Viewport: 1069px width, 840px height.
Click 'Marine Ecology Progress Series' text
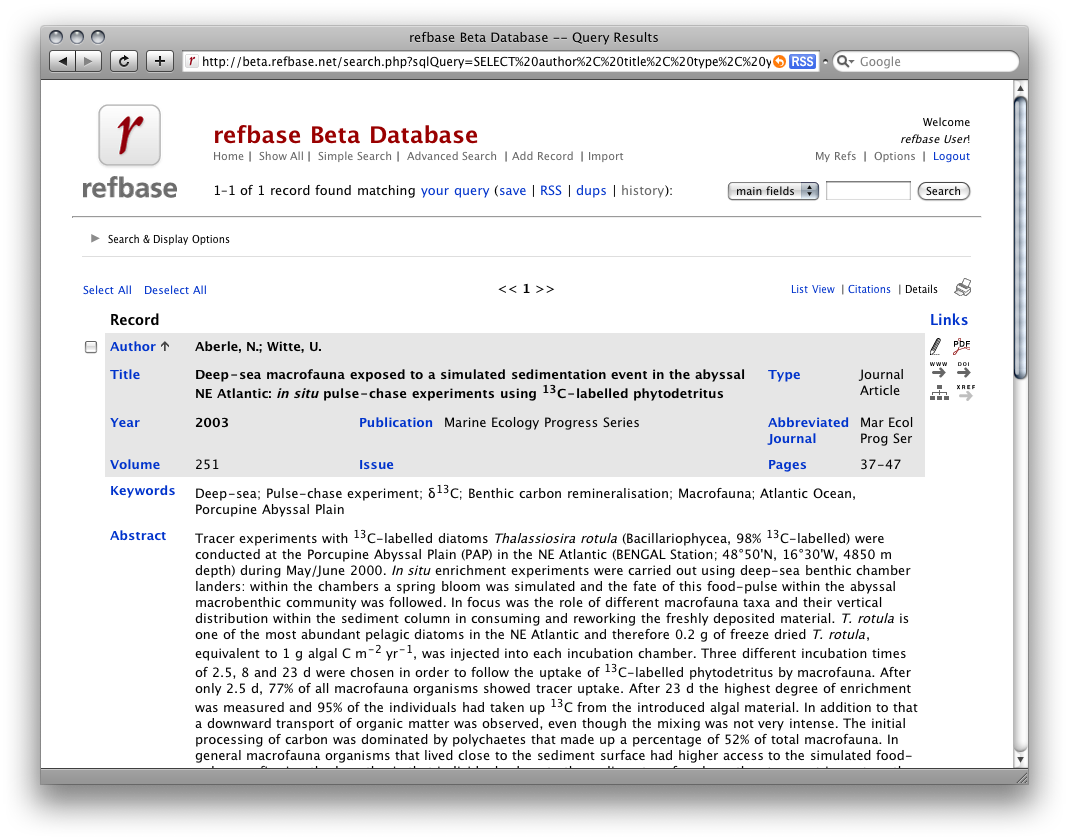(542, 423)
